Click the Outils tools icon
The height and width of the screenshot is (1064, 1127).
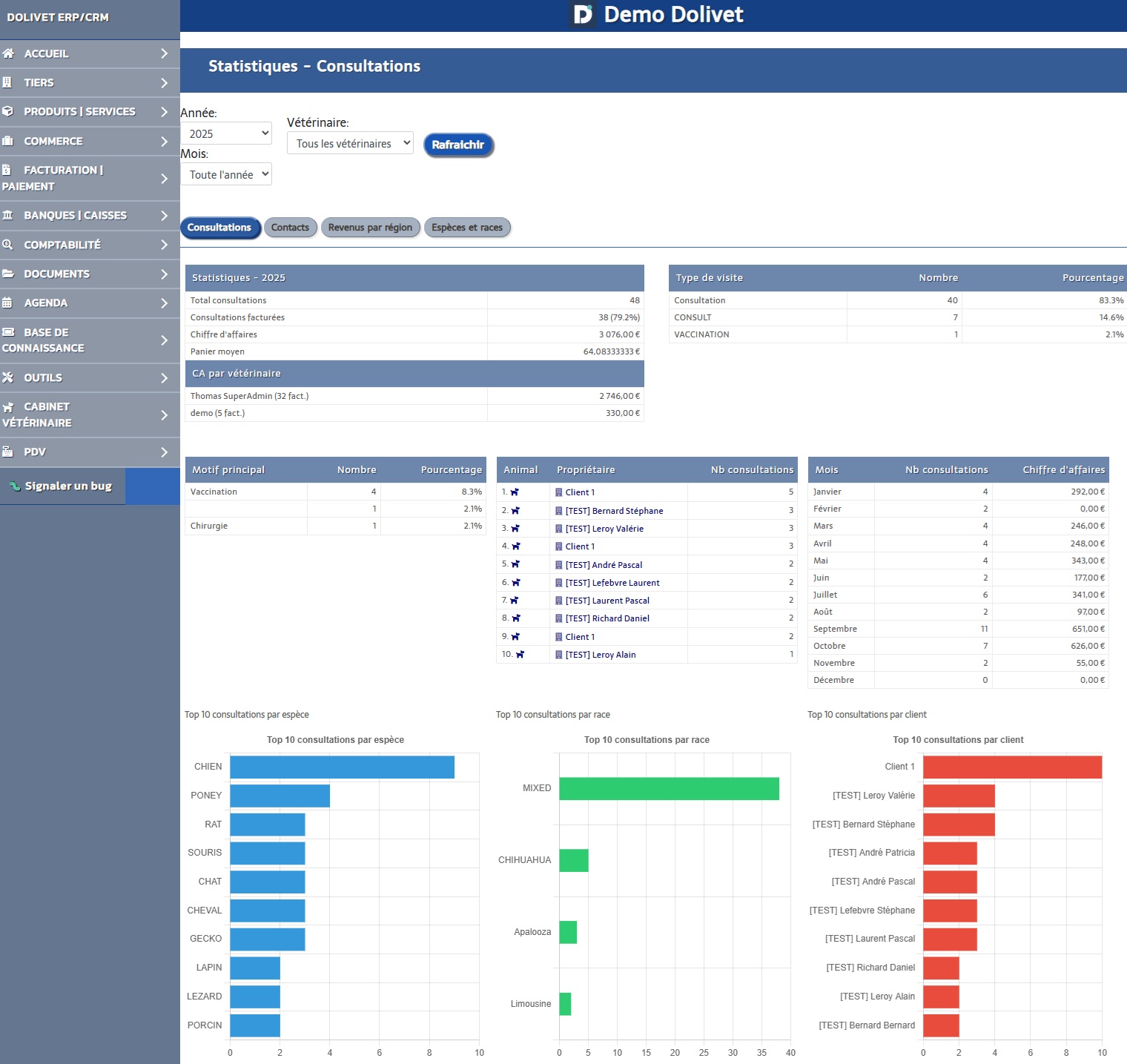pyautogui.click(x=7, y=377)
